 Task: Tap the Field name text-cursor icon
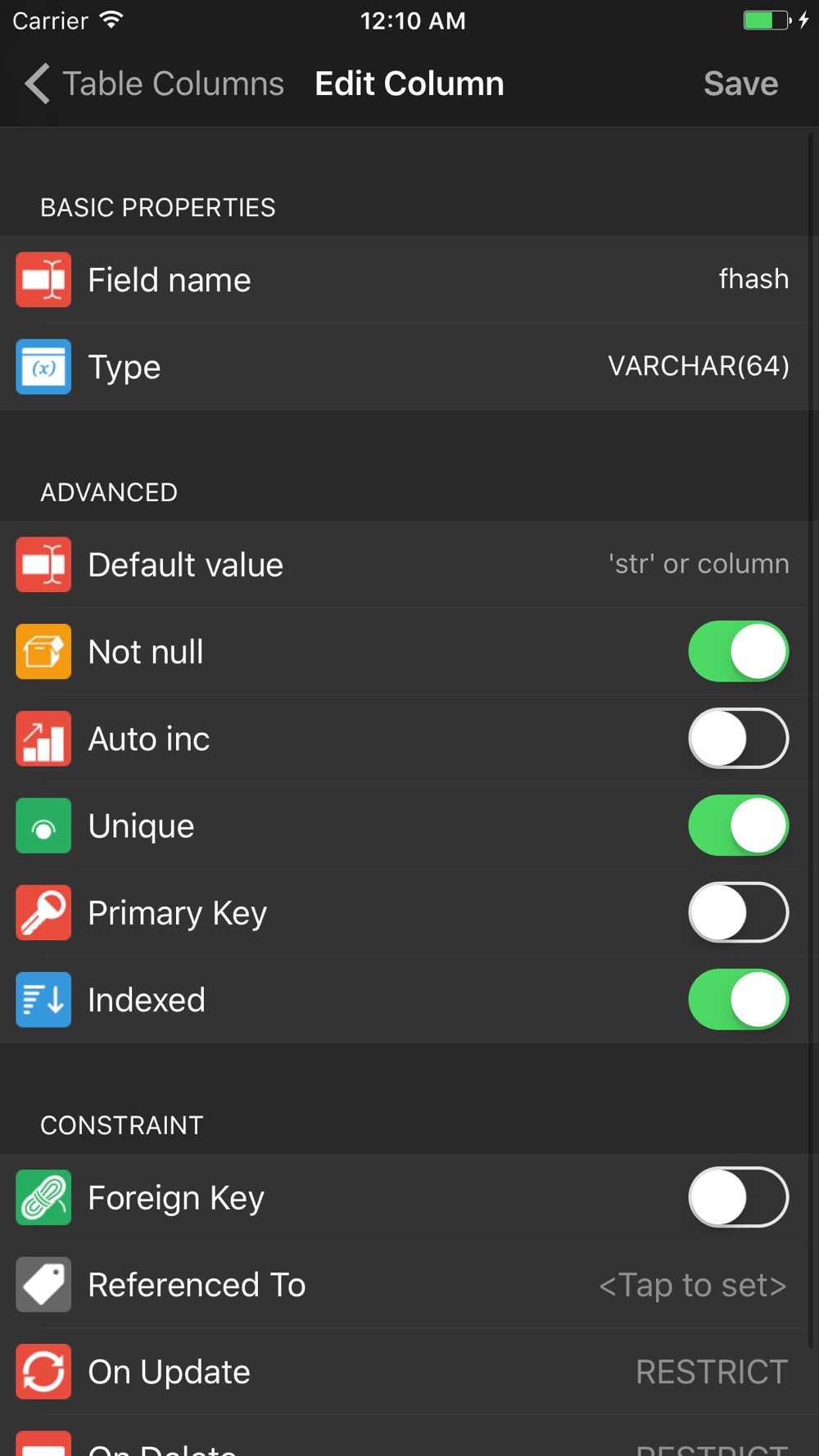[43, 280]
